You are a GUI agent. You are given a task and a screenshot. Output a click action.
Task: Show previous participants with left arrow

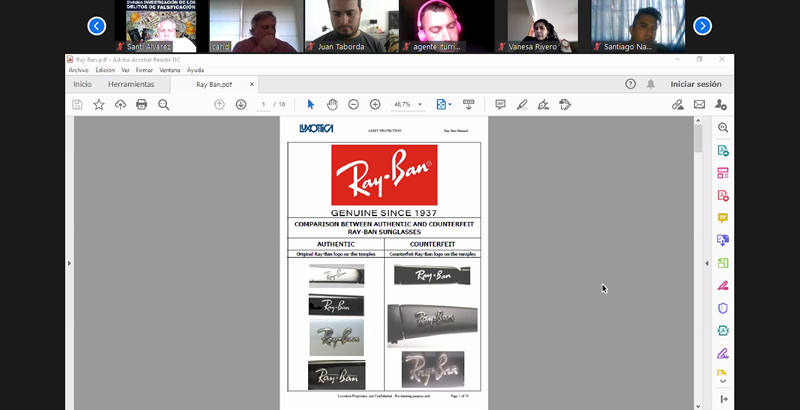click(97, 25)
